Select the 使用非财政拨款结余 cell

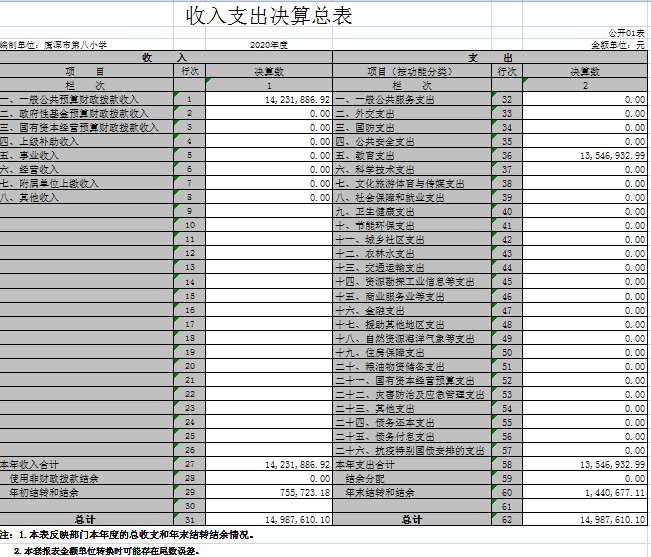click(x=86, y=479)
